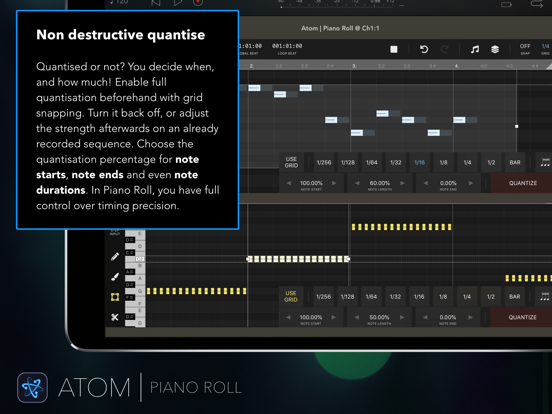
Task: Click the Atom app logo icon
Action: click(32, 387)
